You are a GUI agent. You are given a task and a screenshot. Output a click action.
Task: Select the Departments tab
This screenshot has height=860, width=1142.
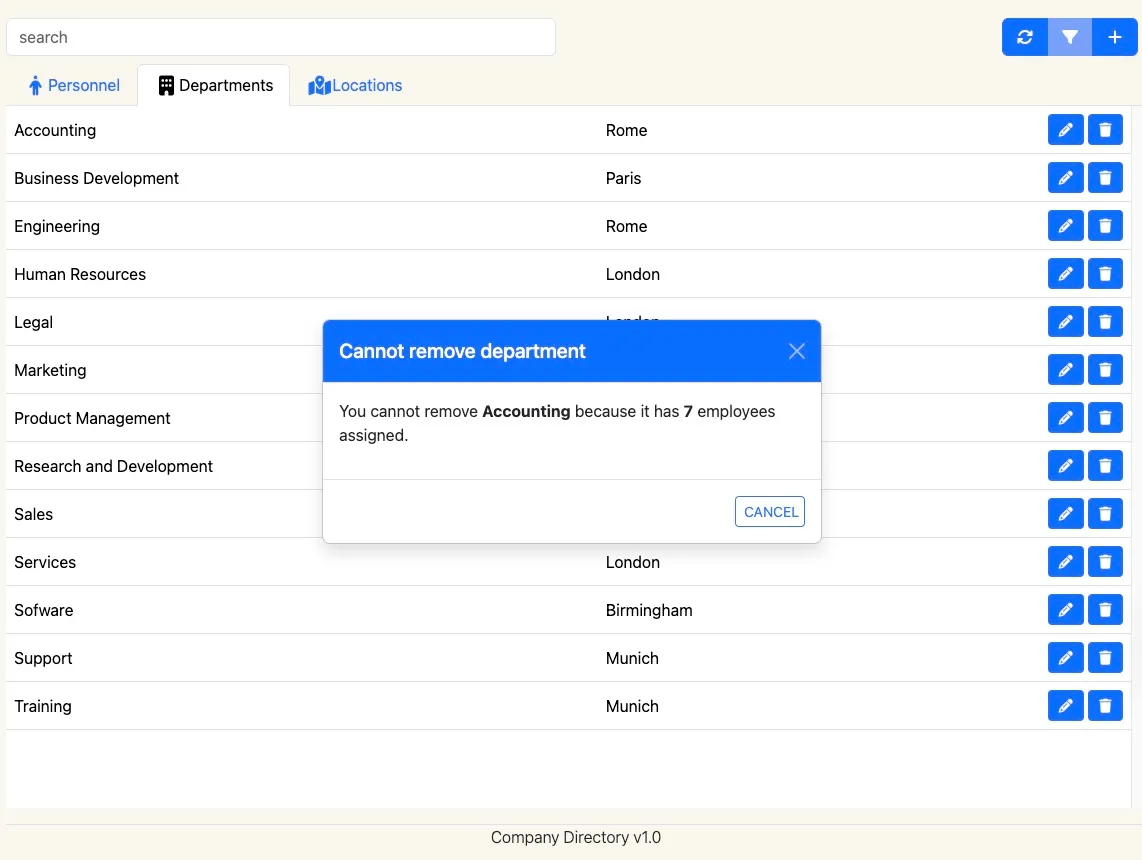click(215, 86)
